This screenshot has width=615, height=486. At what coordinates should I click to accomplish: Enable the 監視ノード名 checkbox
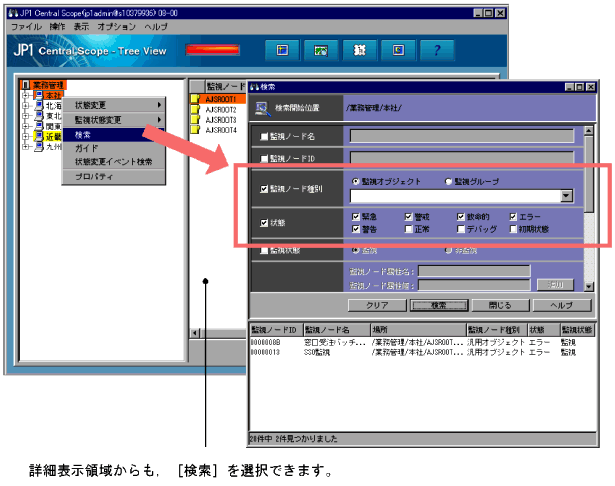click(x=264, y=137)
